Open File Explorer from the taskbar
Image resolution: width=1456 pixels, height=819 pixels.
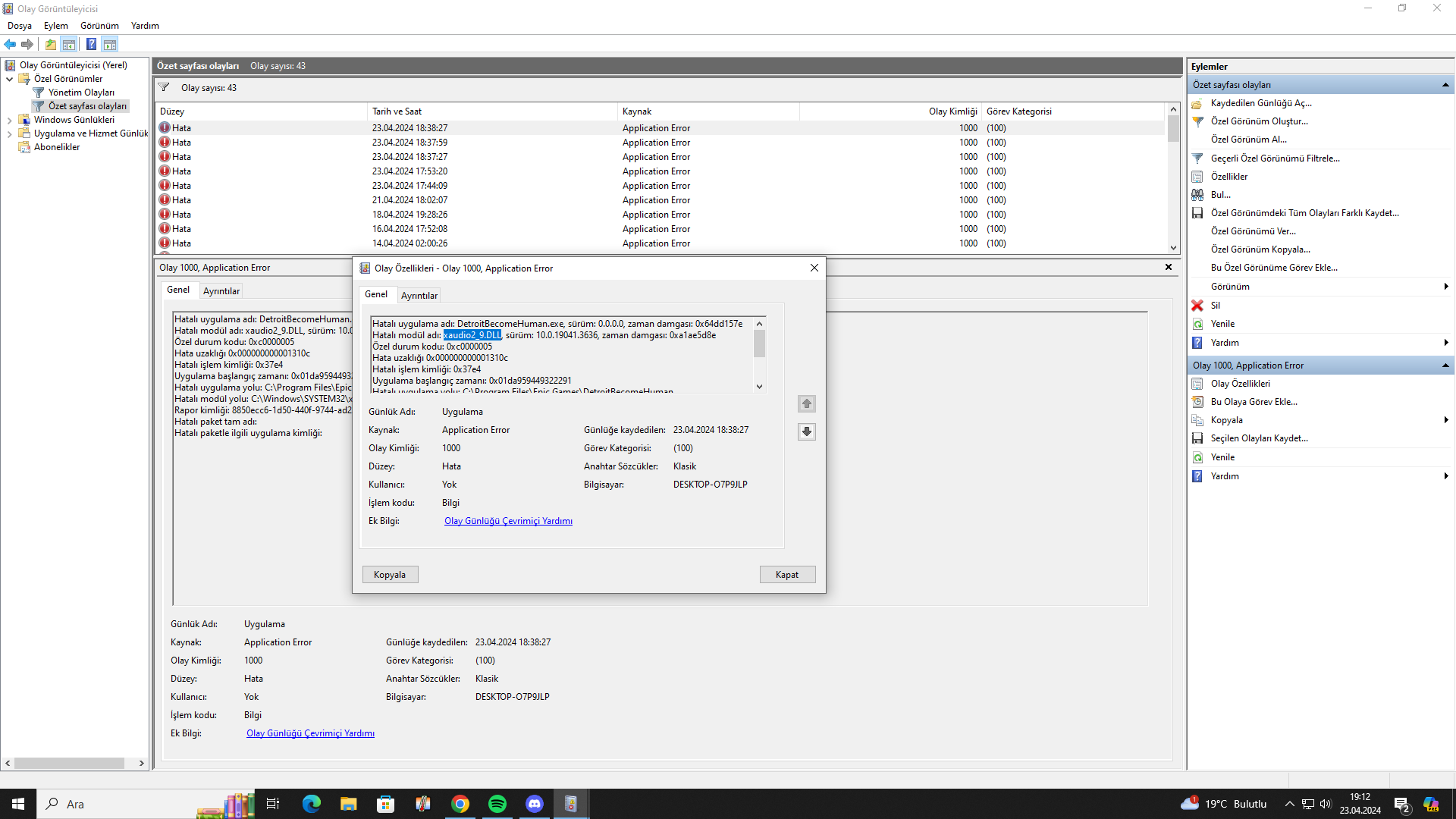pos(348,804)
